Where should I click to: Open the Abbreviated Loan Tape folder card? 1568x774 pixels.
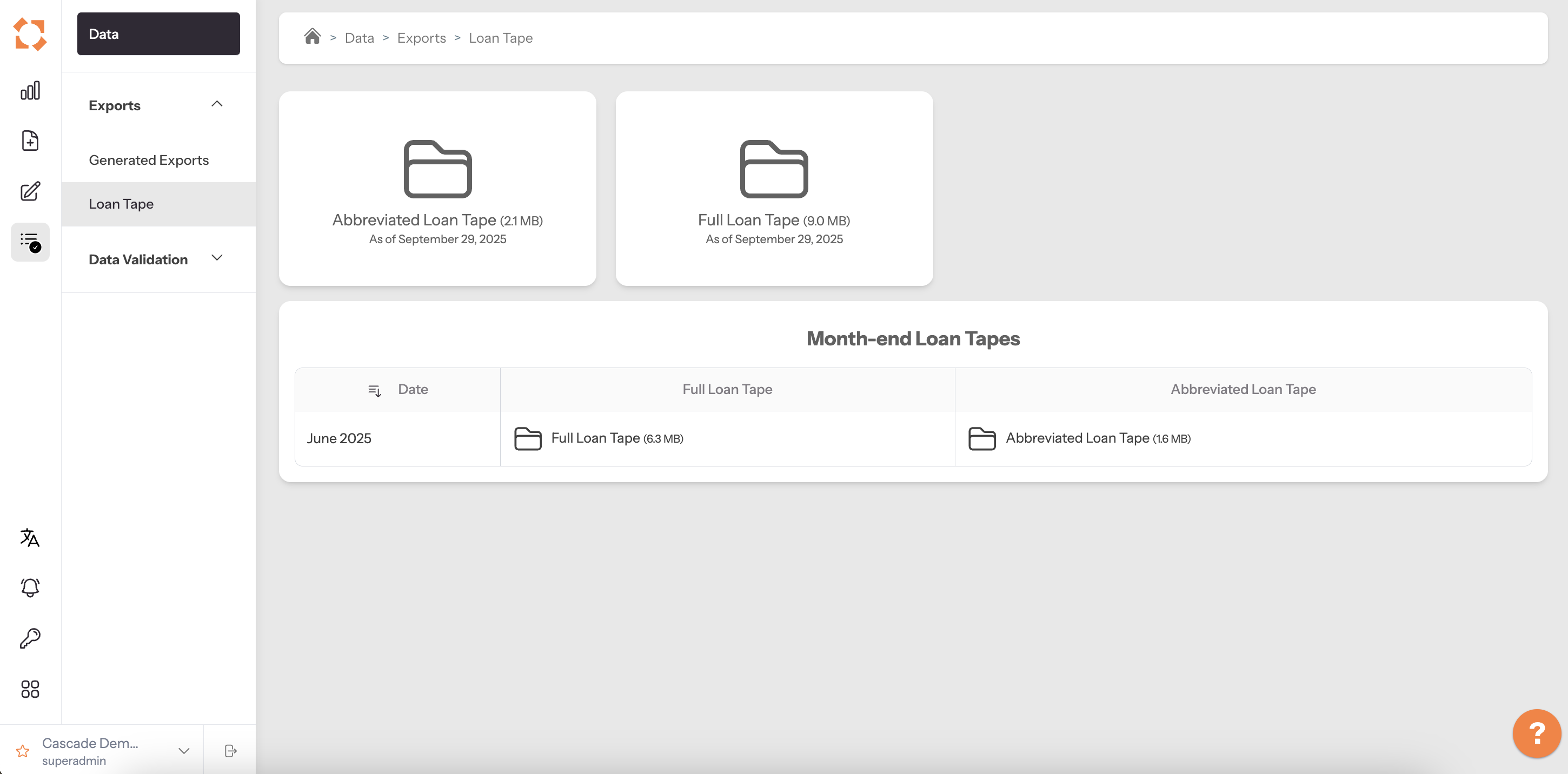tap(437, 189)
